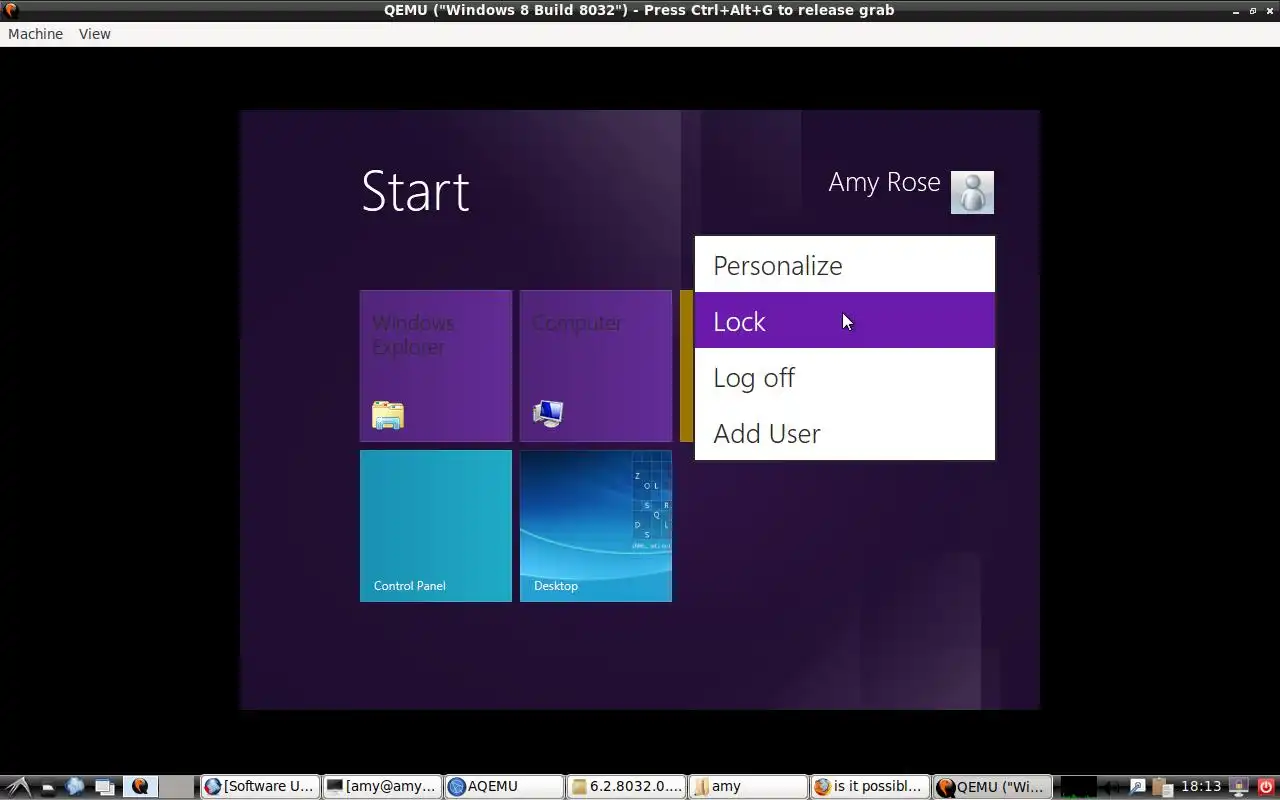1280x800 pixels.
Task: Choose Add User in the user menu
Action: [845, 433]
